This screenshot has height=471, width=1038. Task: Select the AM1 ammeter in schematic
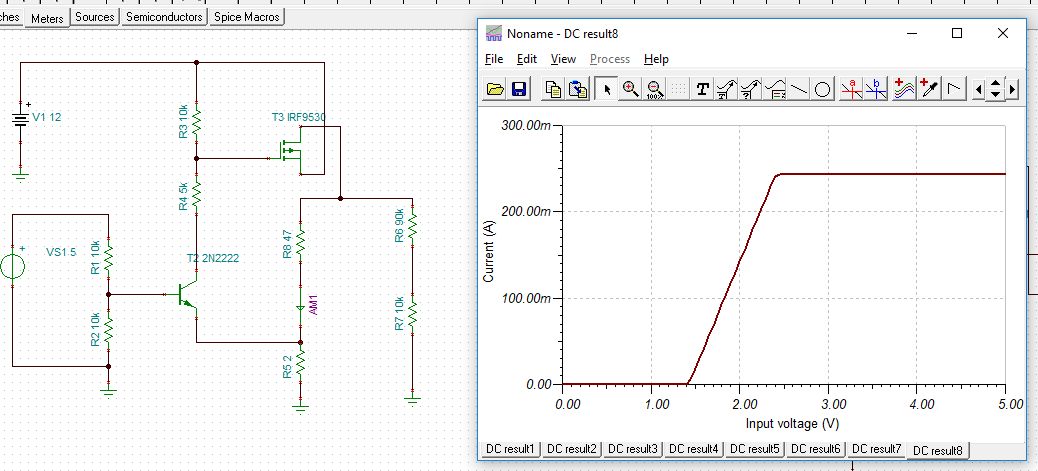point(301,308)
